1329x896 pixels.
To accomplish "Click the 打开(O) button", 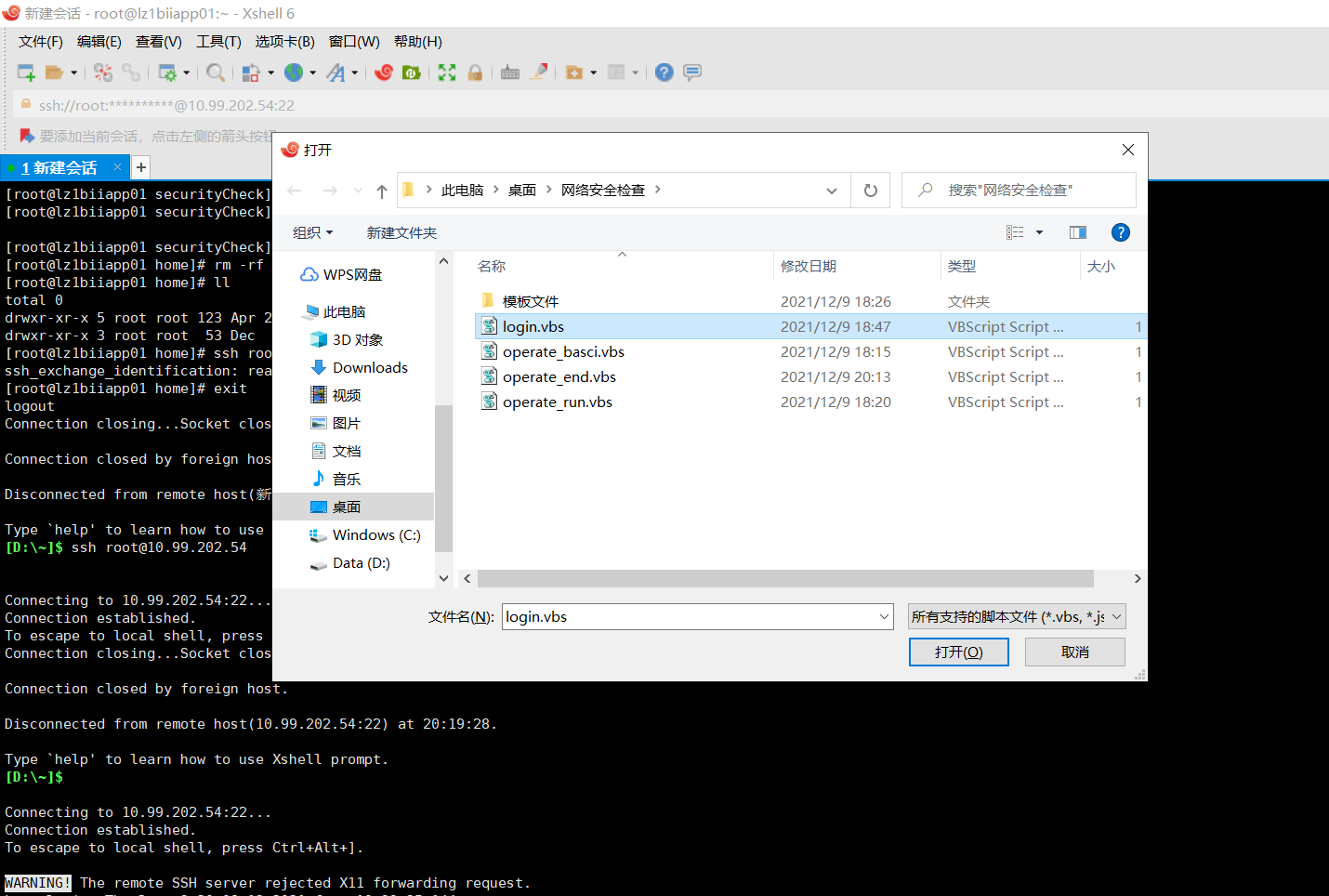I will pyautogui.click(x=959, y=652).
